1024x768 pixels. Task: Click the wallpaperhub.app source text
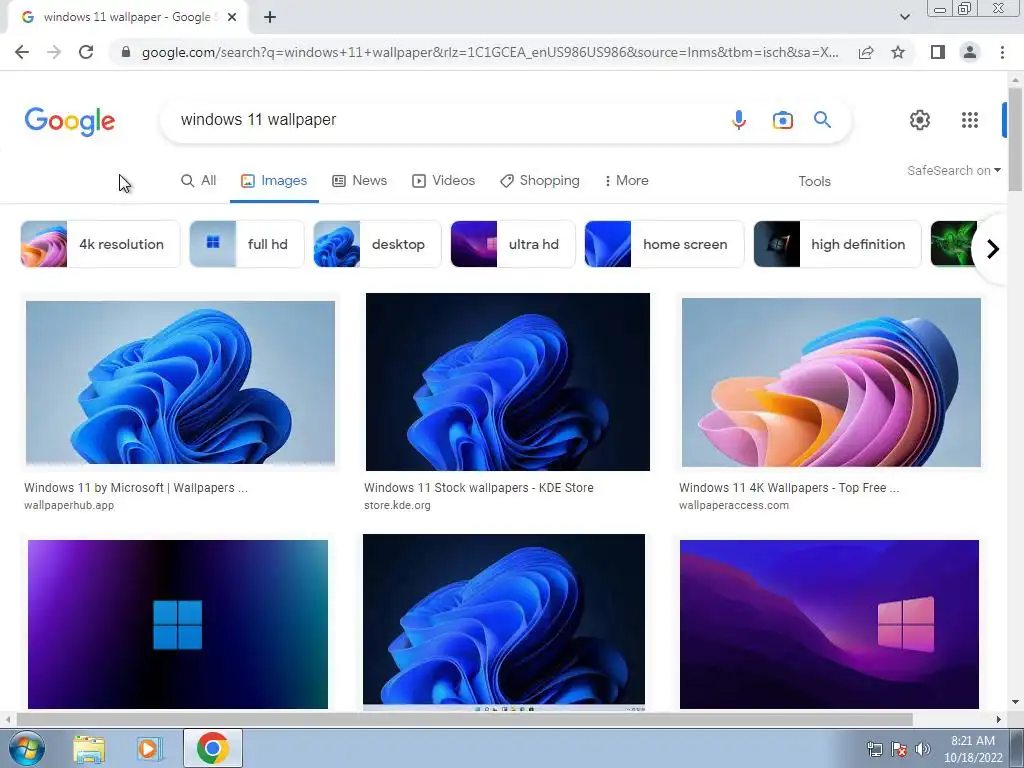(69, 505)
